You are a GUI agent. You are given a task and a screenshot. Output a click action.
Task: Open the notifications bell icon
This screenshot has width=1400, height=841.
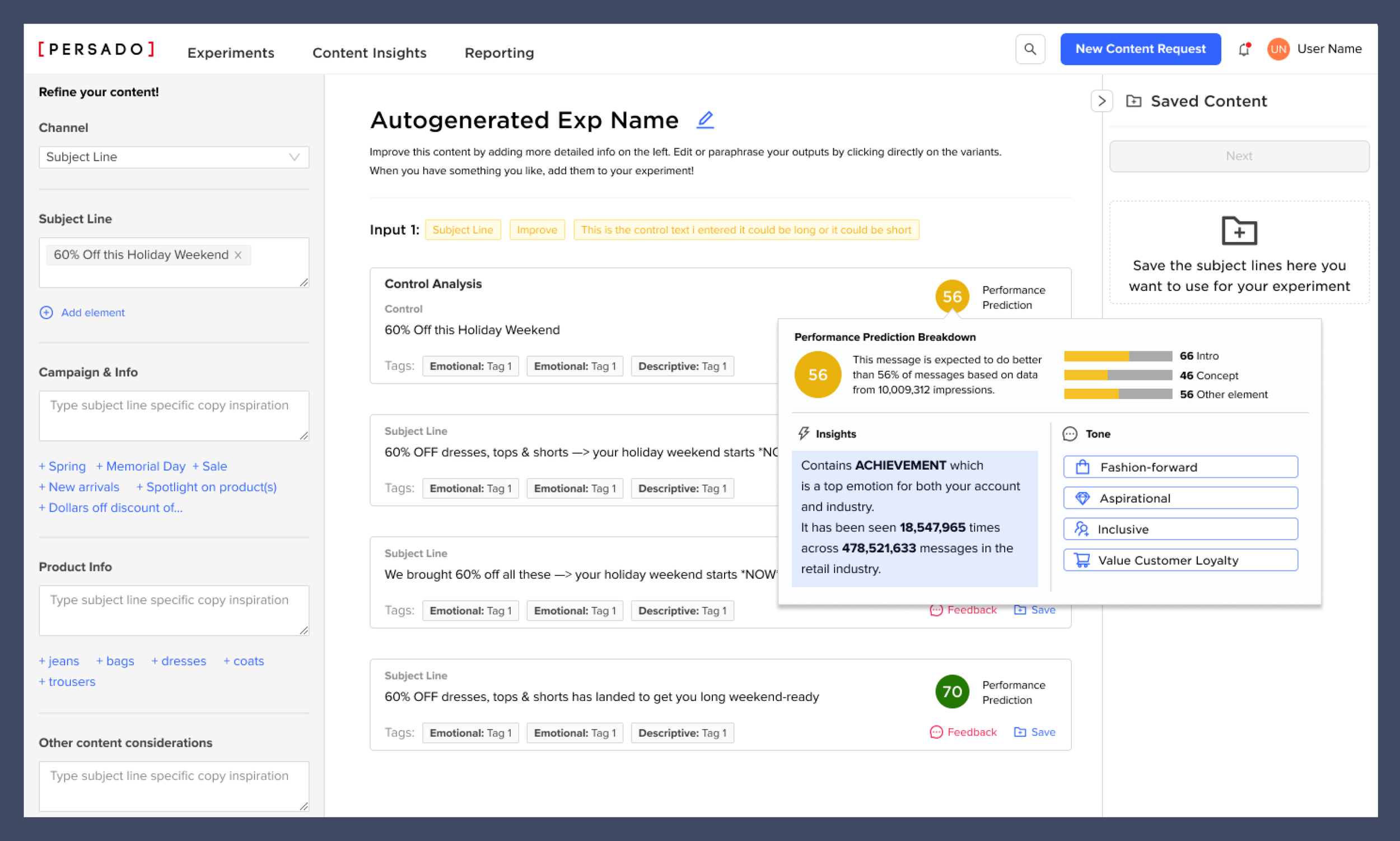pos(1244,49)
